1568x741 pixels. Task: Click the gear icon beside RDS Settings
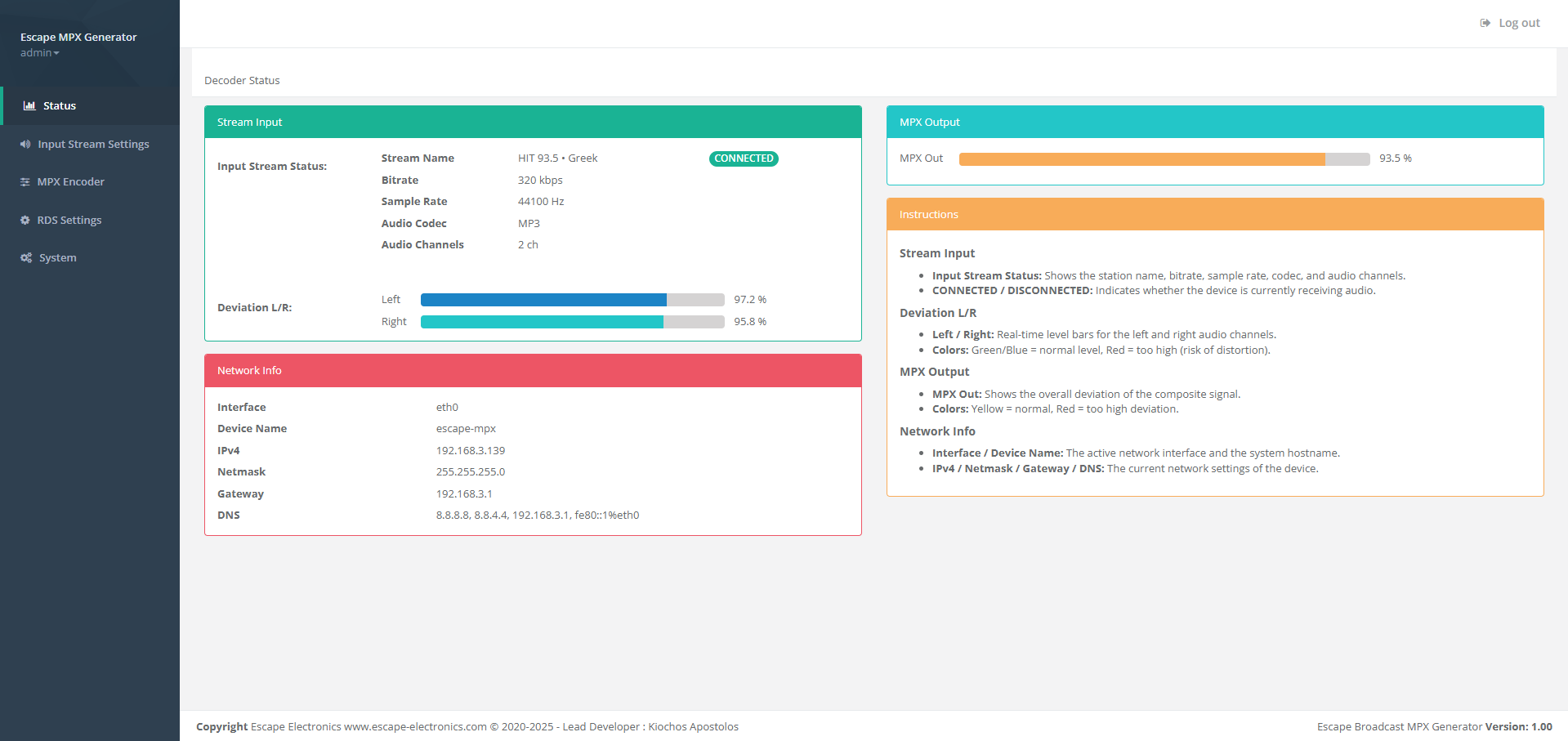pos(25,220)
